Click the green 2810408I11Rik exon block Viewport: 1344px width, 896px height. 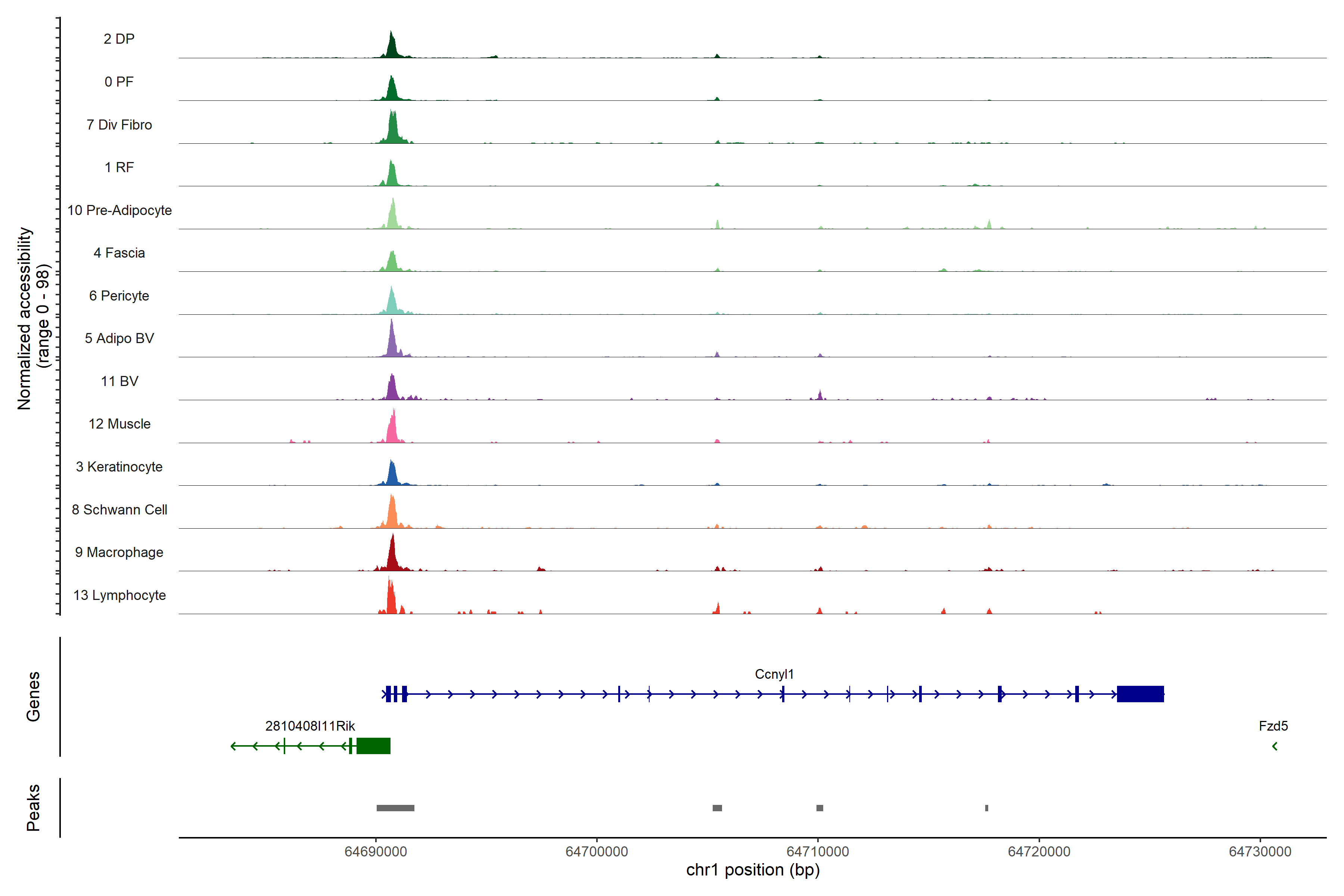373,746
